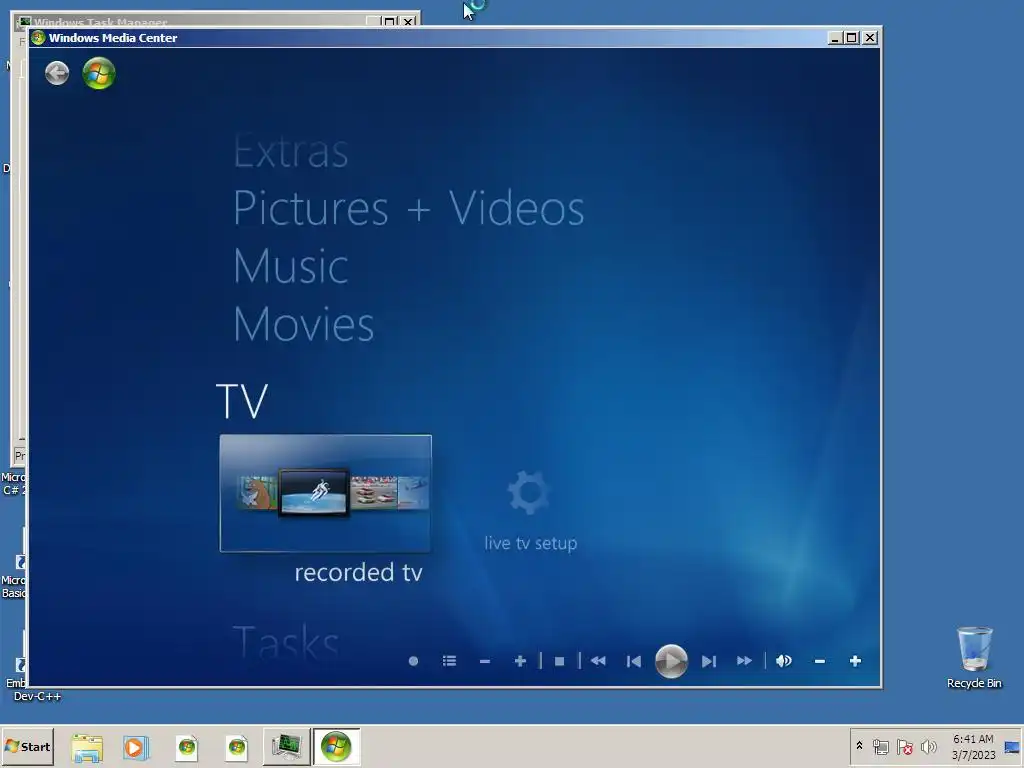Open the green Media Center start orb

coord(99,73)
